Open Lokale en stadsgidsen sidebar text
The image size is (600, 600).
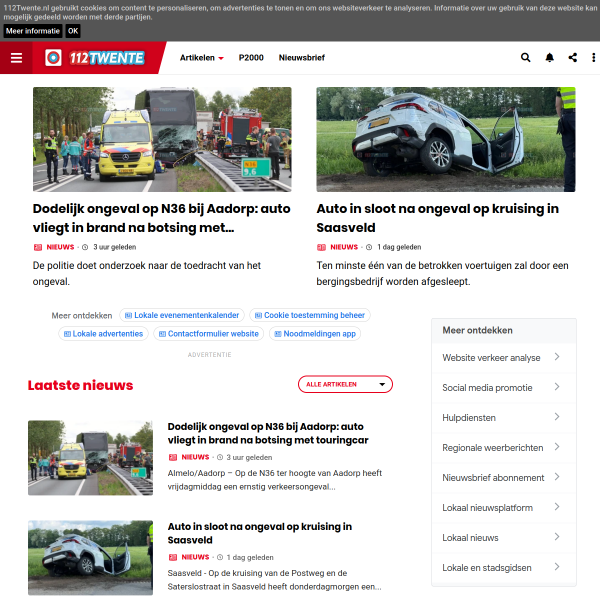[x=487, y=568]
